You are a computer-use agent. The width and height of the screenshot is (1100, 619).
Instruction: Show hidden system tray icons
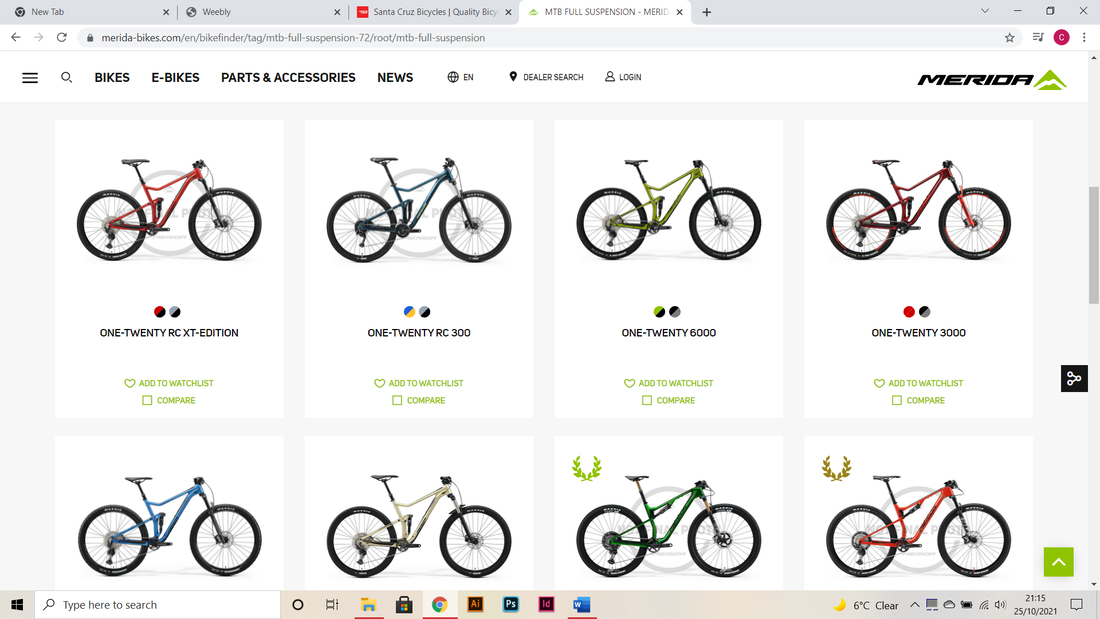(914, 604)
